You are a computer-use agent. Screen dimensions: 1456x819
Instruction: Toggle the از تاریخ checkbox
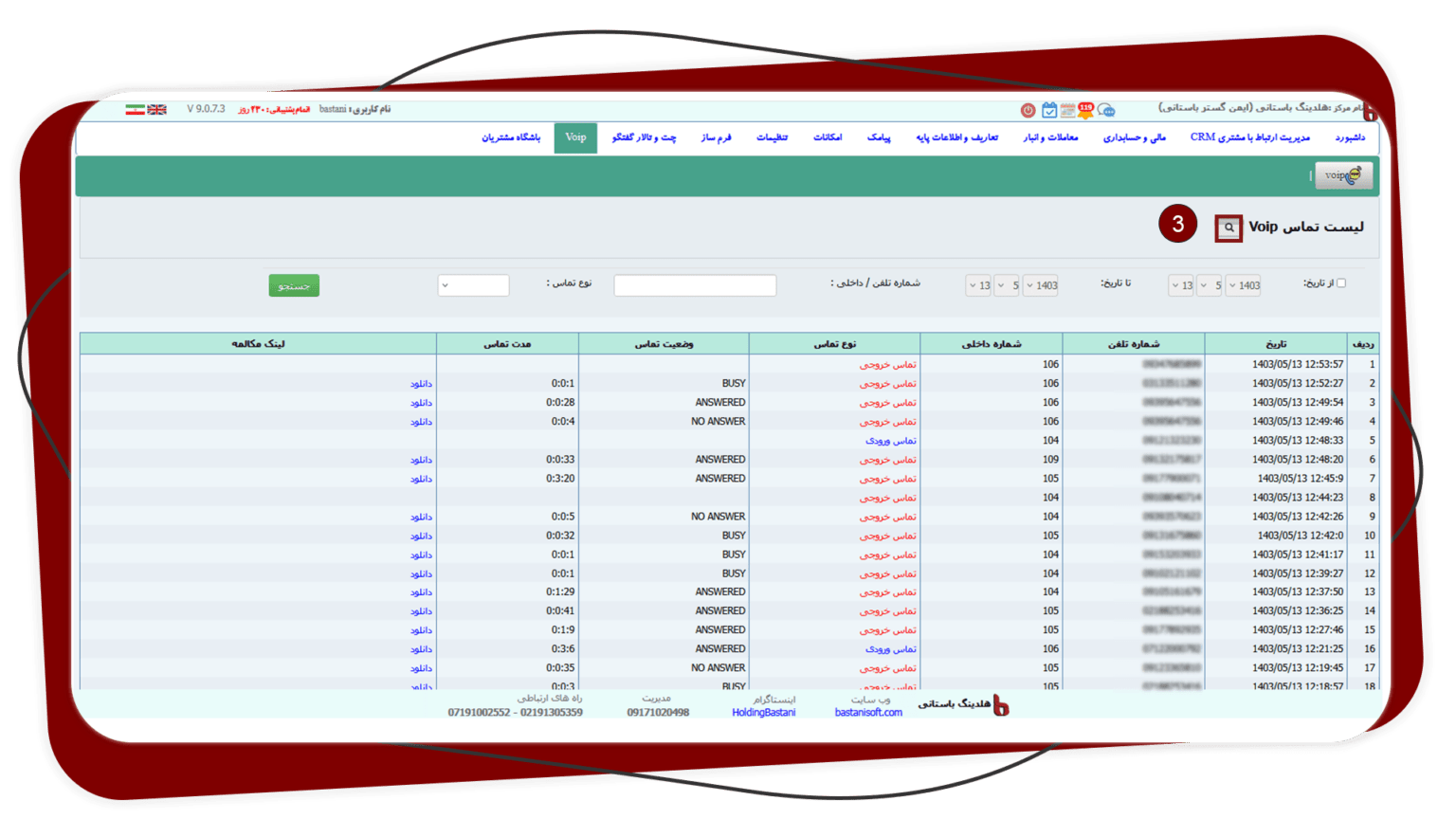[1341, 283]
